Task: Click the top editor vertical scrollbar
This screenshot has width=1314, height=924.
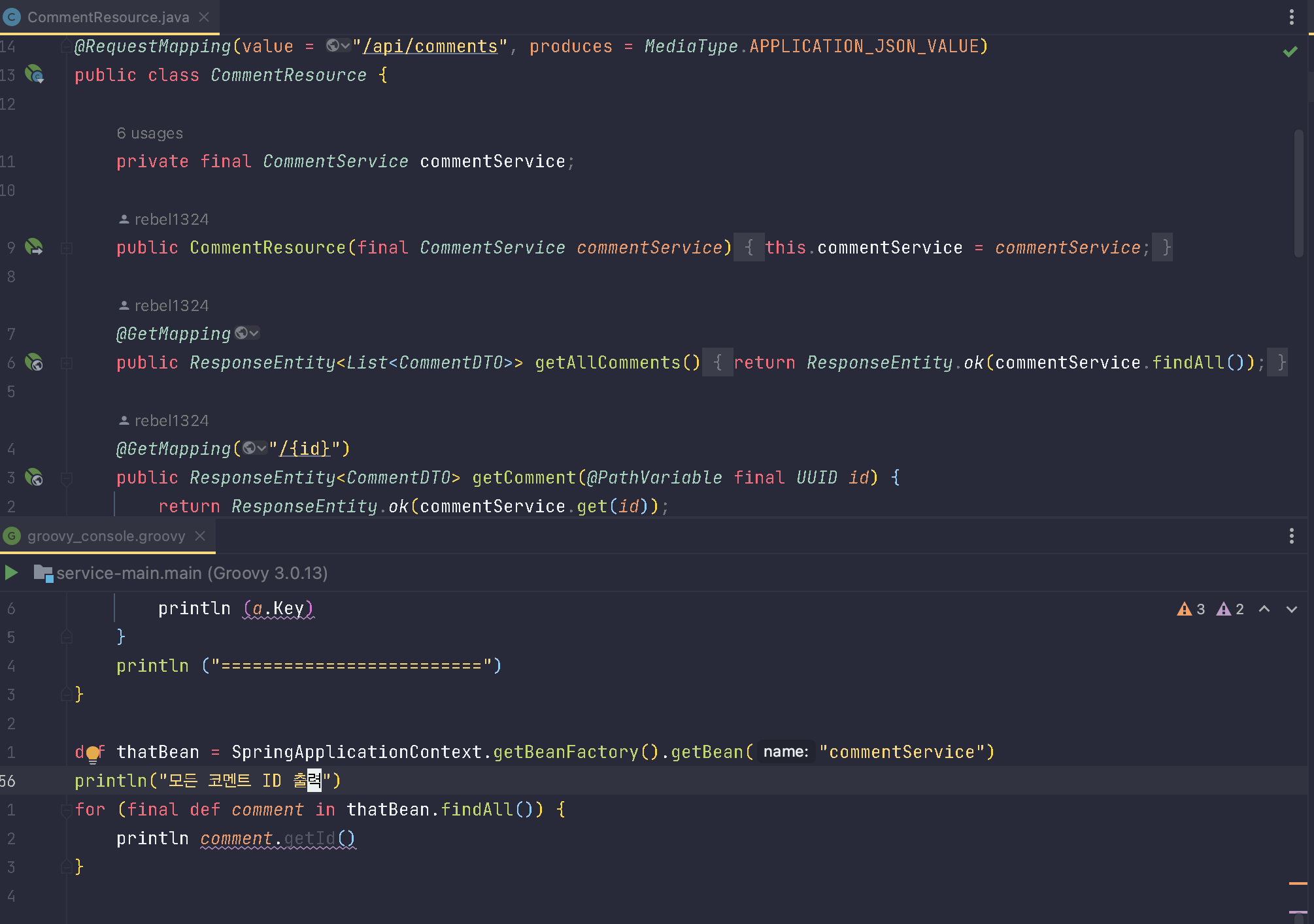Action: (1298, 193)
